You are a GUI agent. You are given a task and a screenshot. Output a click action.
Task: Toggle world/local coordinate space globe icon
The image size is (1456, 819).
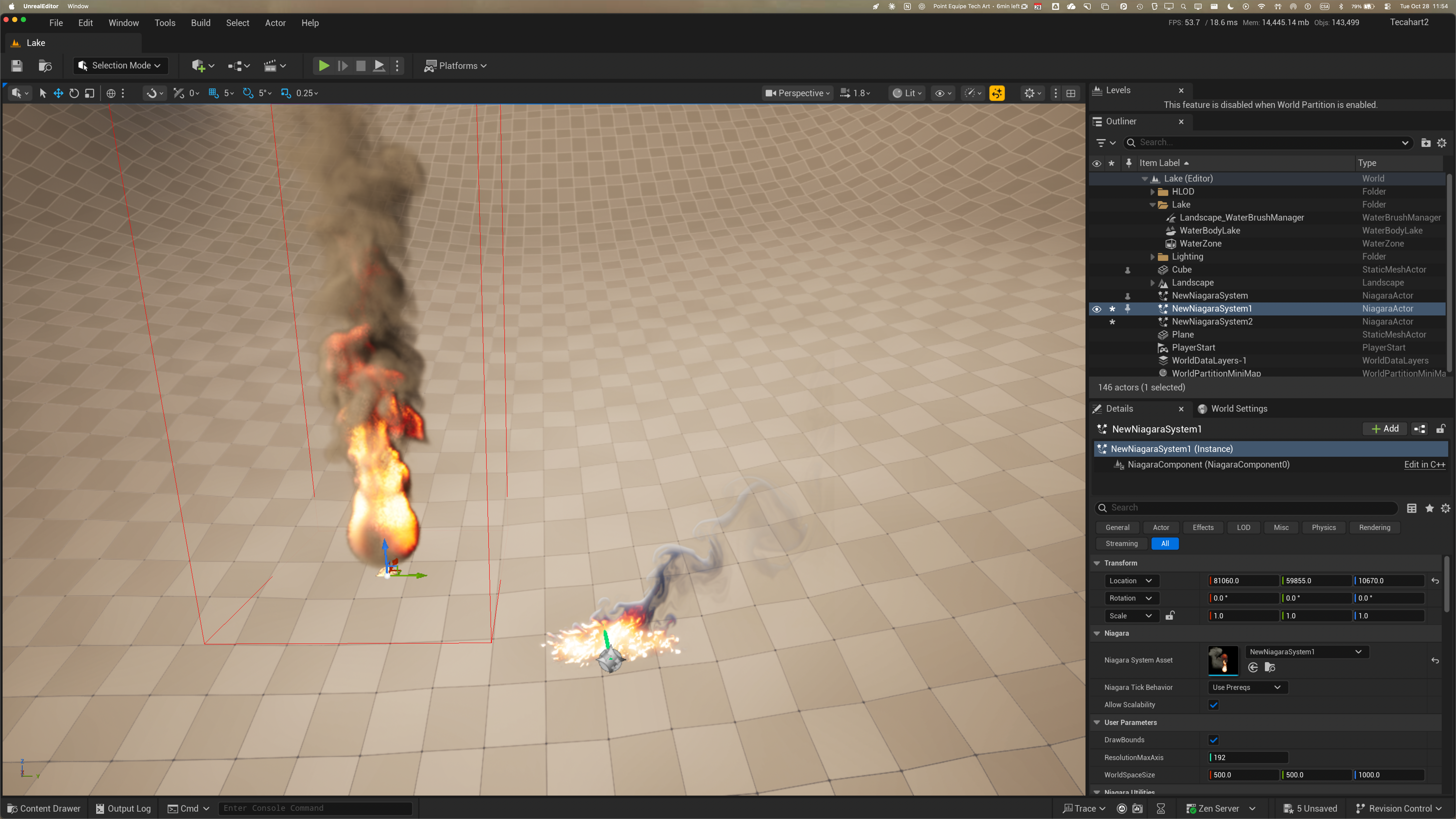pyautogui.click(x=111, y=93)
